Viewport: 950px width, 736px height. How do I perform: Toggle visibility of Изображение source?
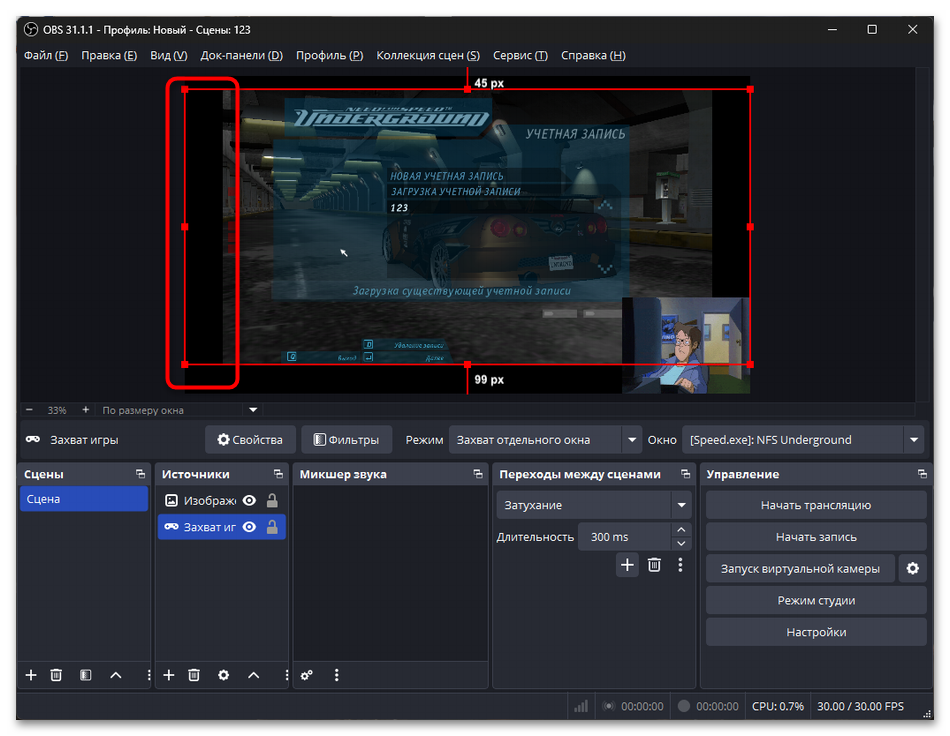(249, 500)
